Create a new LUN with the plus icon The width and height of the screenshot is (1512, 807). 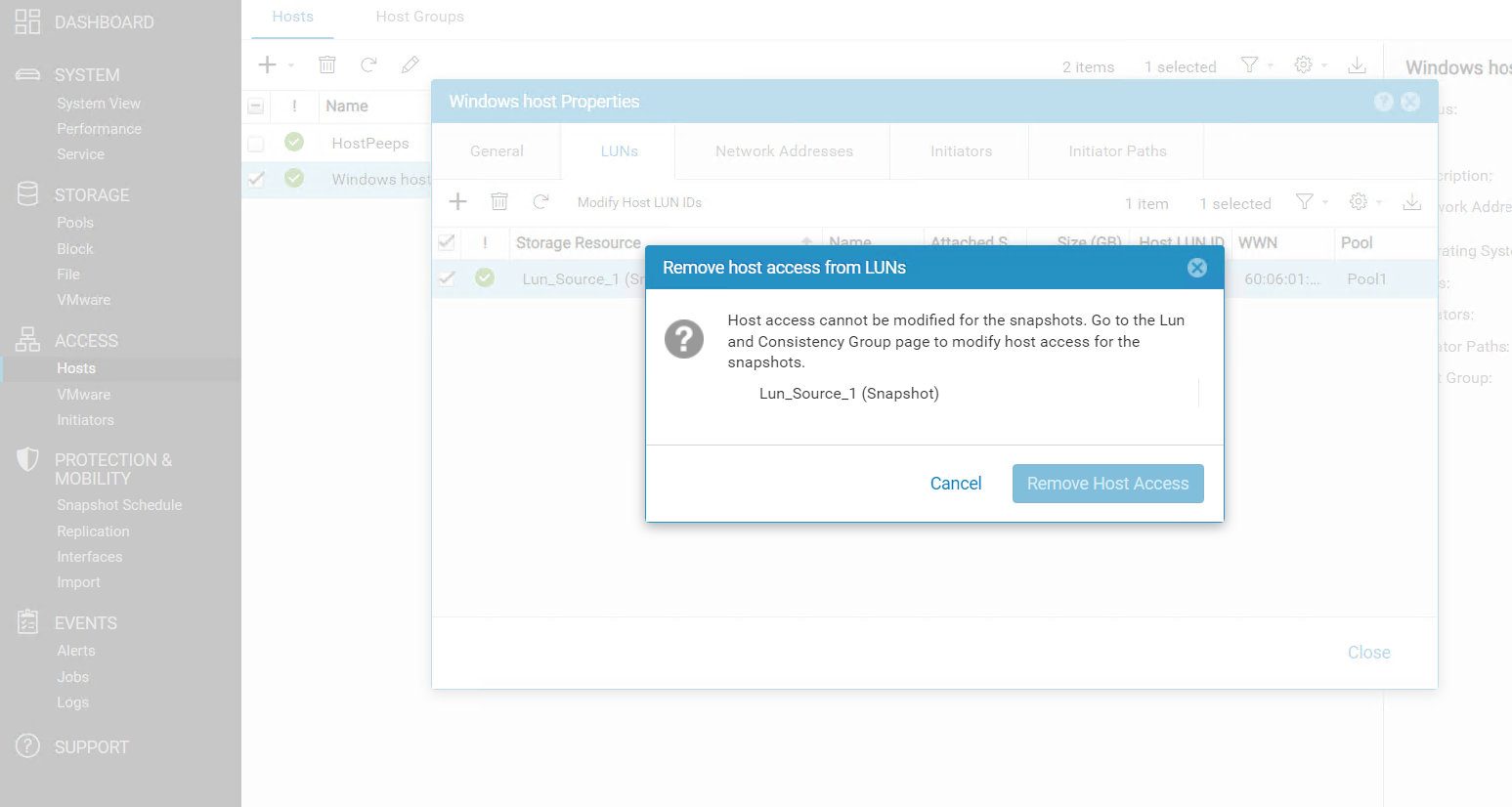[457, 201]
